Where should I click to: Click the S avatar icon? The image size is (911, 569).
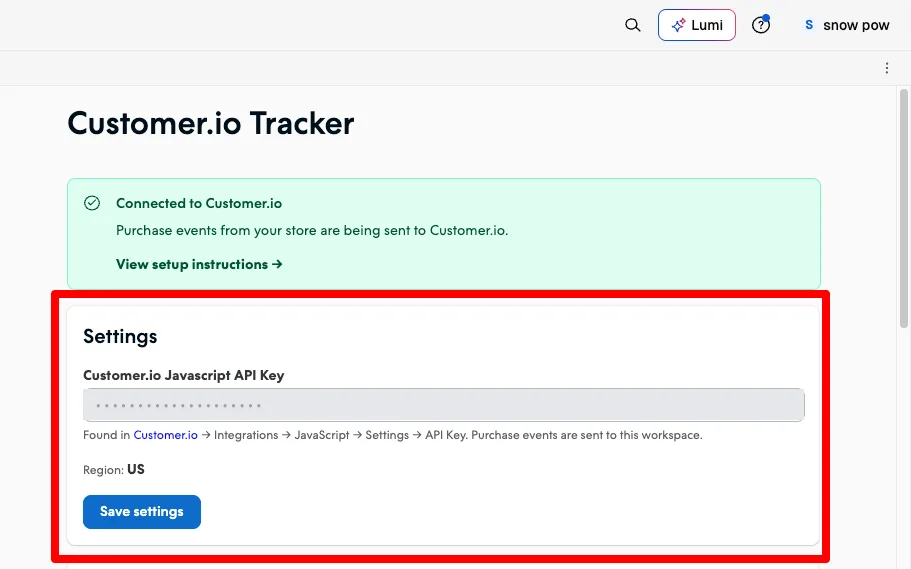[x=809, y=25]
